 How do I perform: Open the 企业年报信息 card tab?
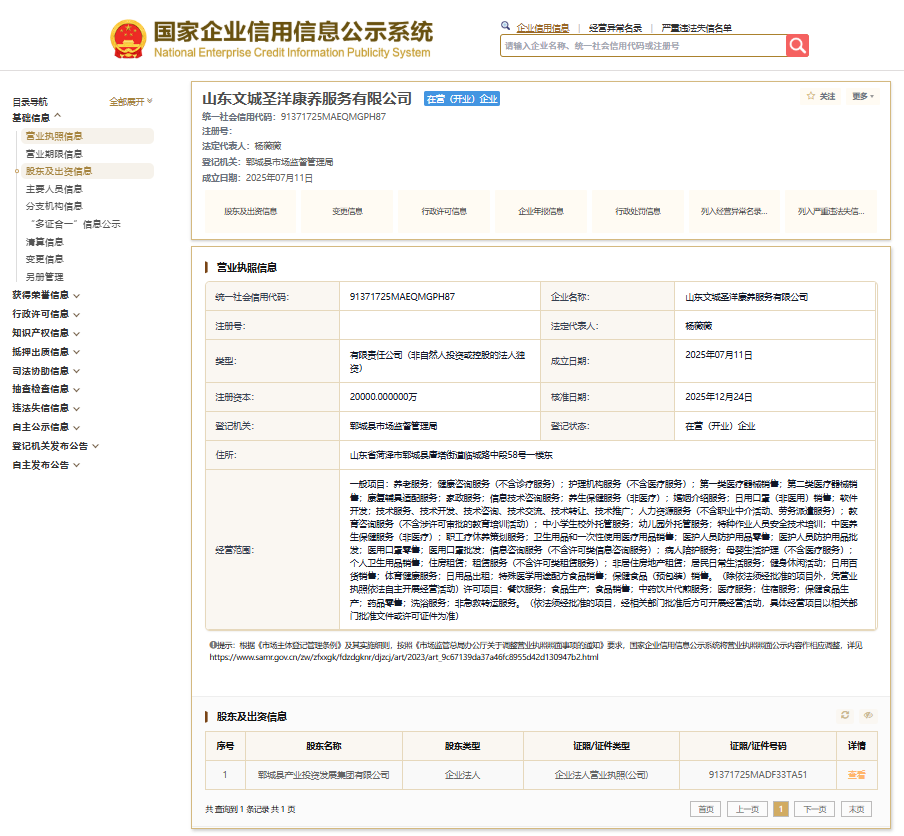tap(541, 212)
